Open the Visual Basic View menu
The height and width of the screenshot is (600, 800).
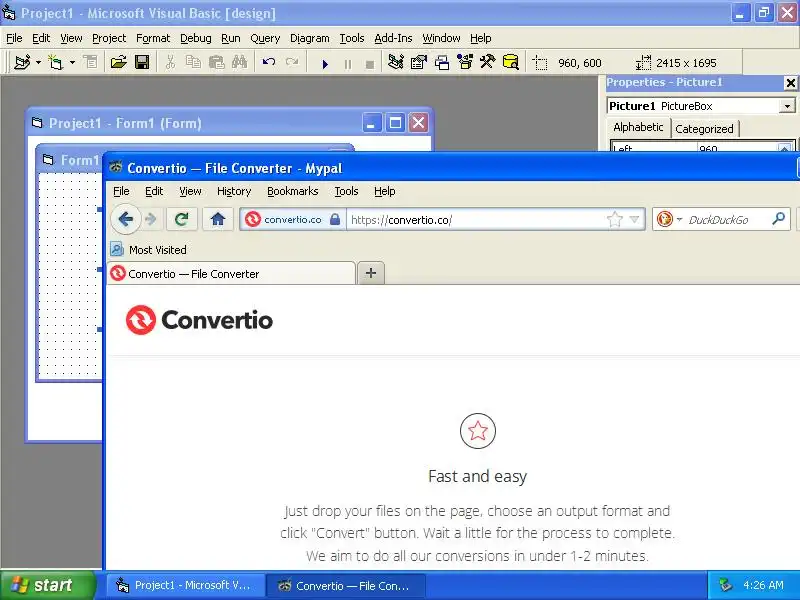71,38
